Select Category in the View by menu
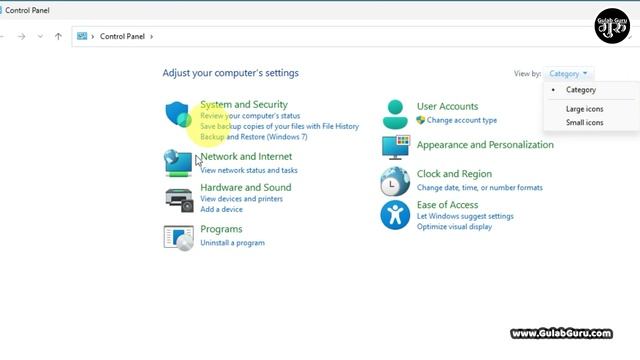Screen dimensions: 640x360 tap(581, 90)
